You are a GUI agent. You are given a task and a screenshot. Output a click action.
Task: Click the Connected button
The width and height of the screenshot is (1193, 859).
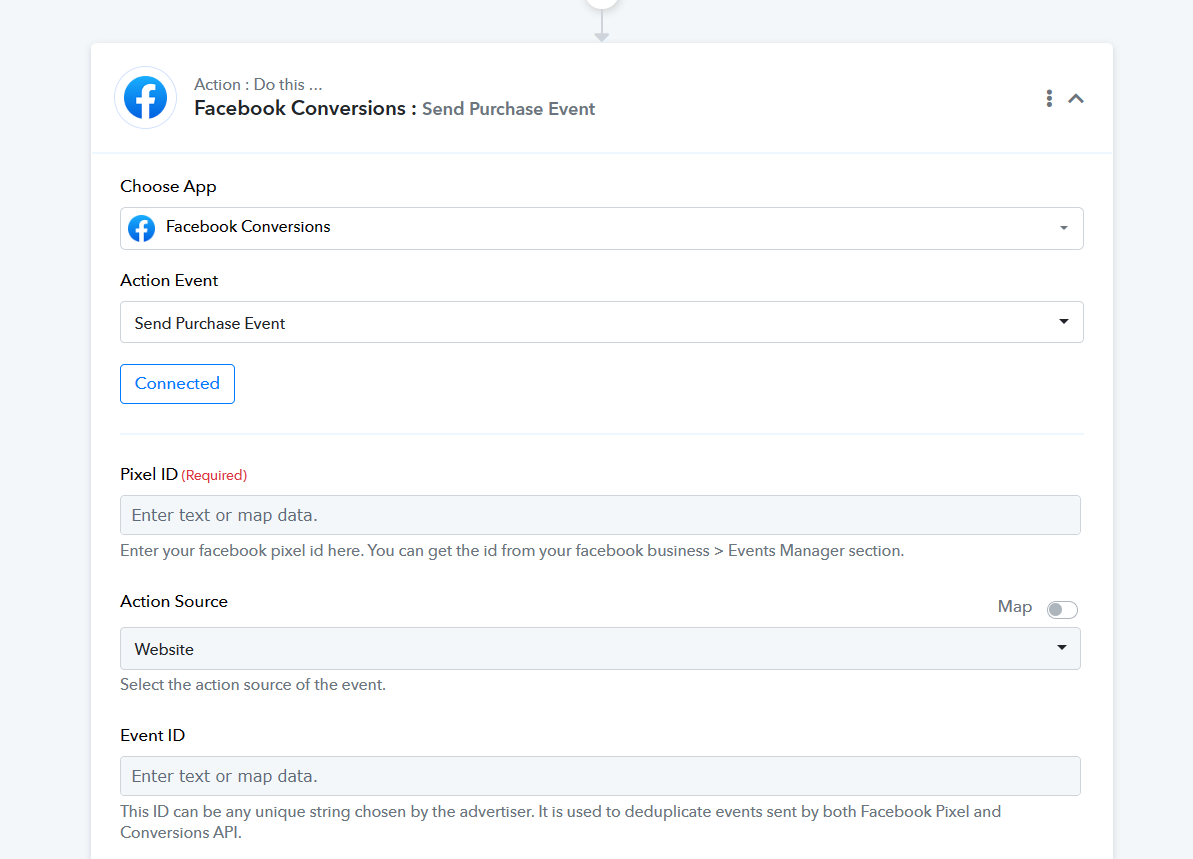pyautogui.click(x=177, y=383)
